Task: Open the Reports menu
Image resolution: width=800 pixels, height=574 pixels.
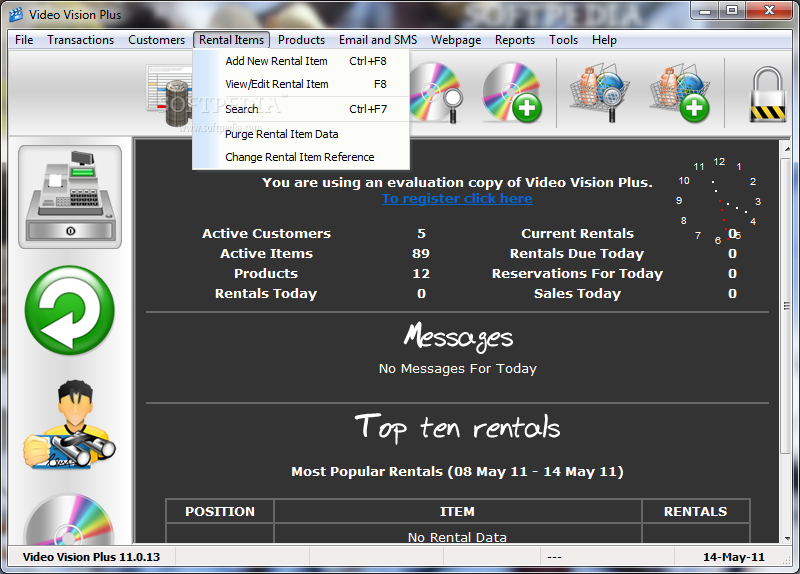Action: [515, 40]
